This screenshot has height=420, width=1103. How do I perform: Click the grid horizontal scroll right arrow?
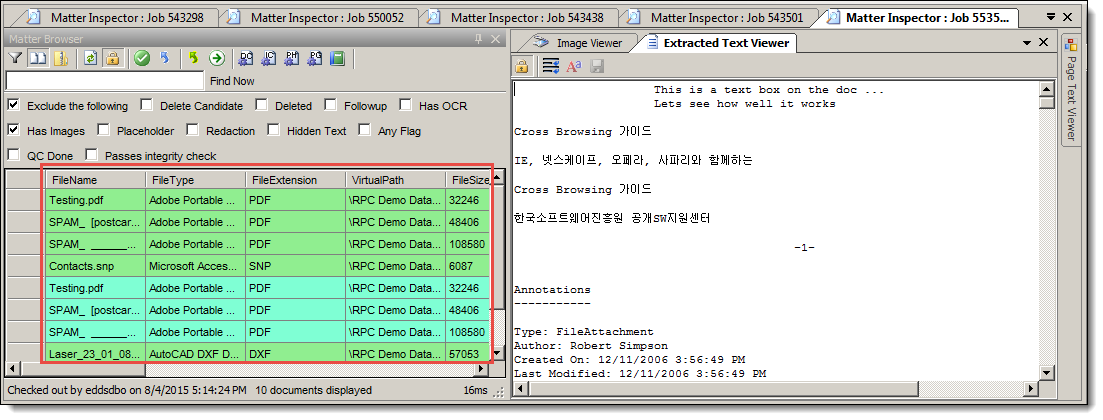point(482,369)
